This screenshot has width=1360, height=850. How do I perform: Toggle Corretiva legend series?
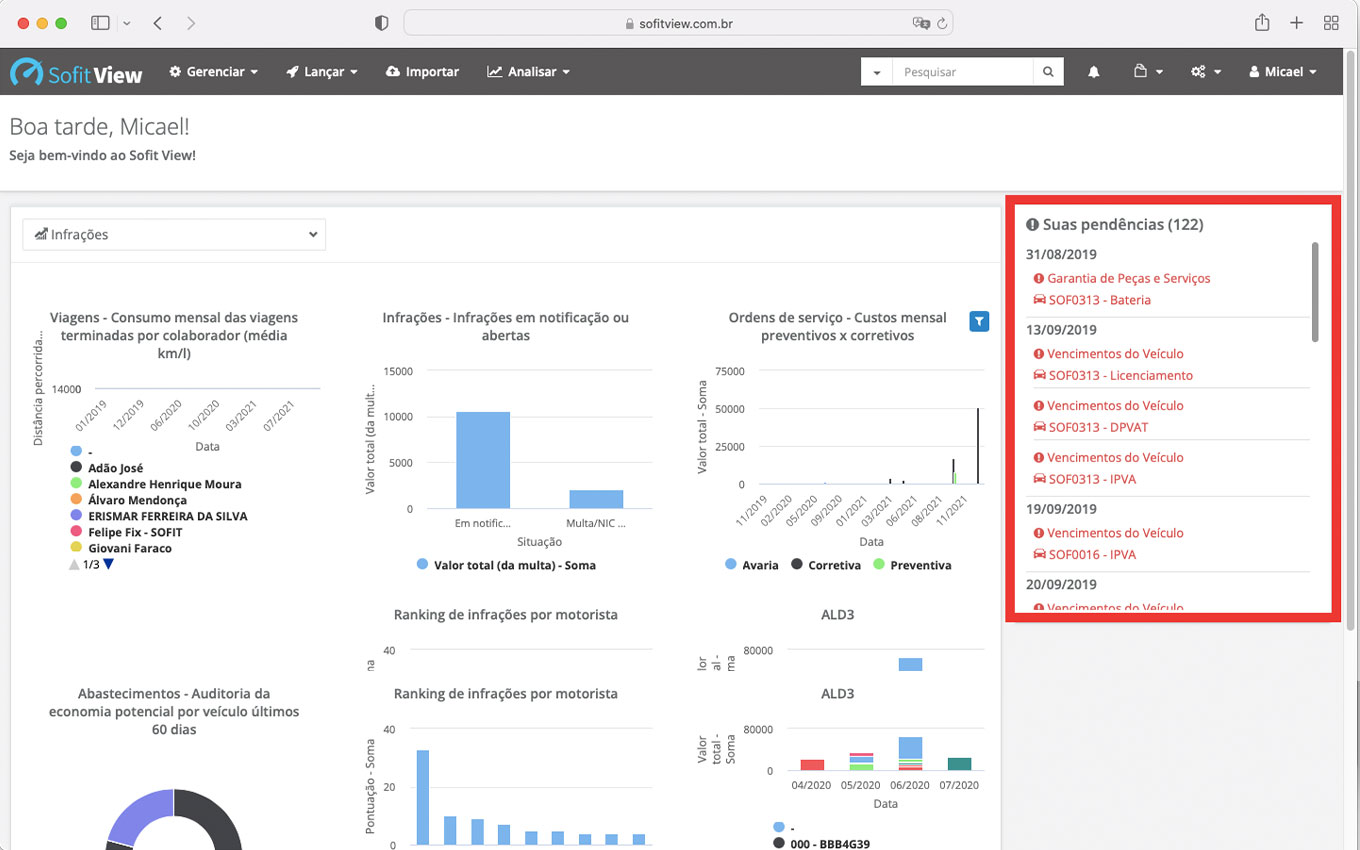tap(826, 565)
